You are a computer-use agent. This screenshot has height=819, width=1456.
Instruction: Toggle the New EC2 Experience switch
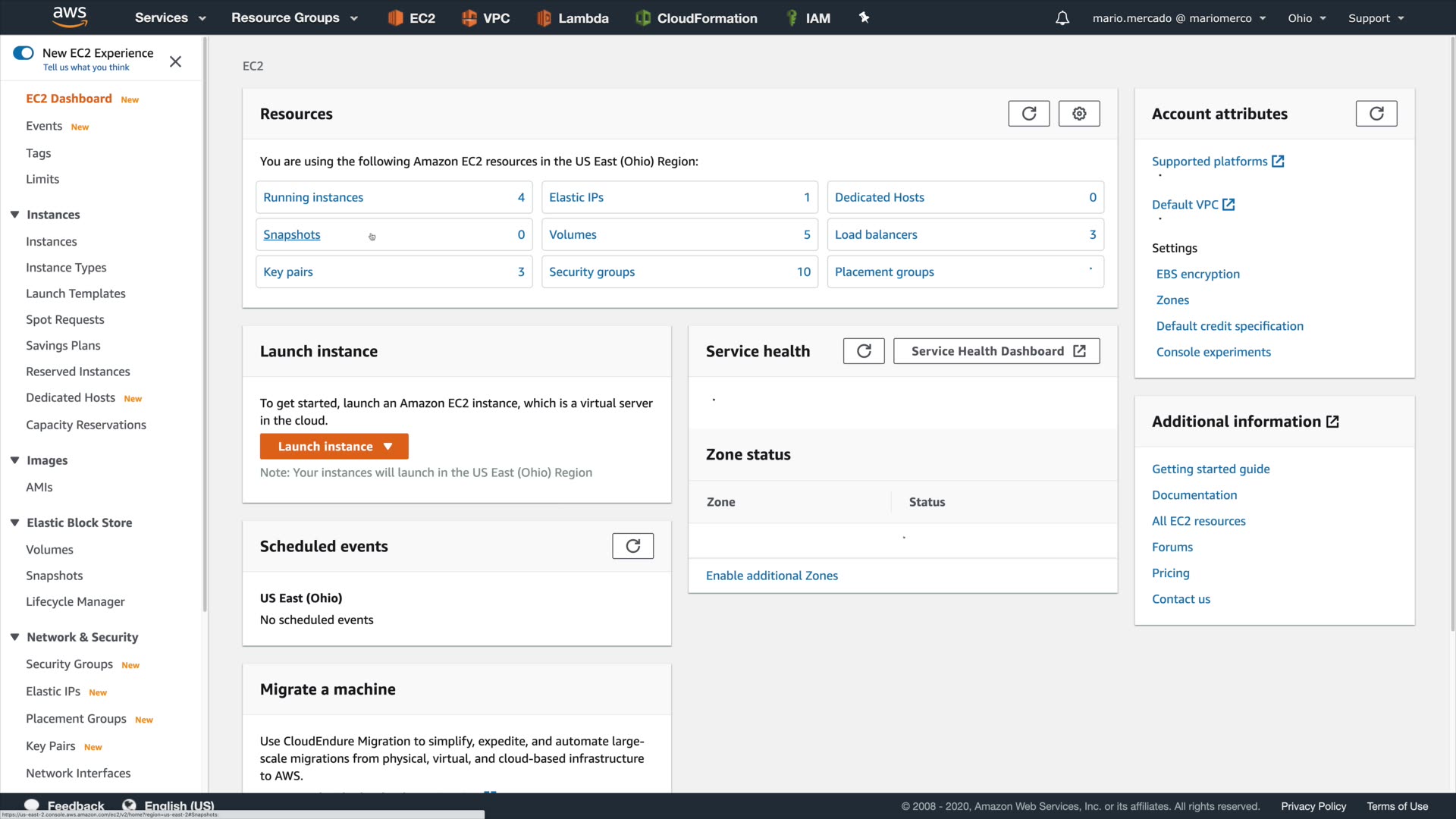pos(24,53)
